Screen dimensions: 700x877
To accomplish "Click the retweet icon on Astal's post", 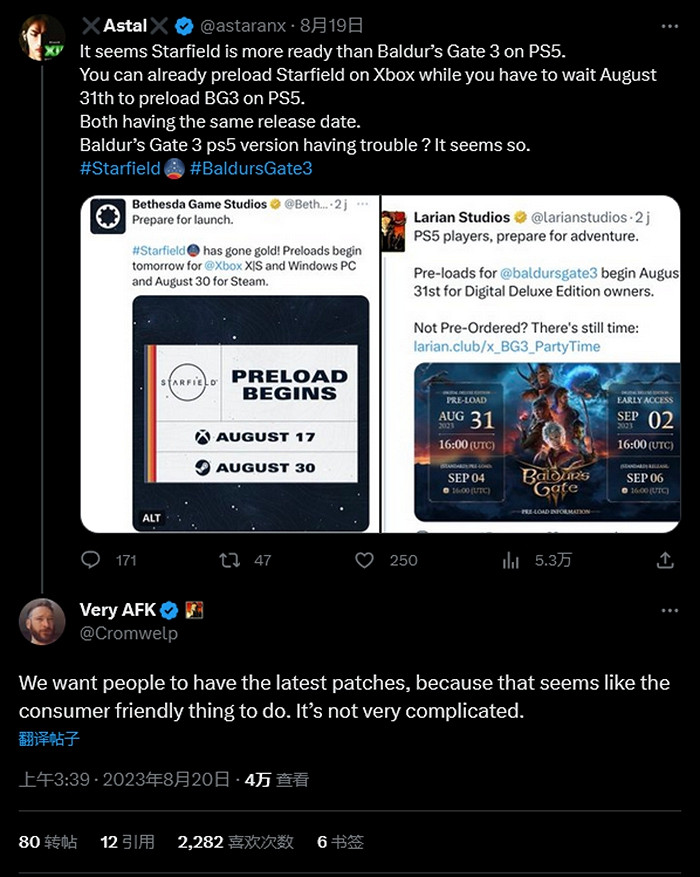I will click(x=230, y=560).
